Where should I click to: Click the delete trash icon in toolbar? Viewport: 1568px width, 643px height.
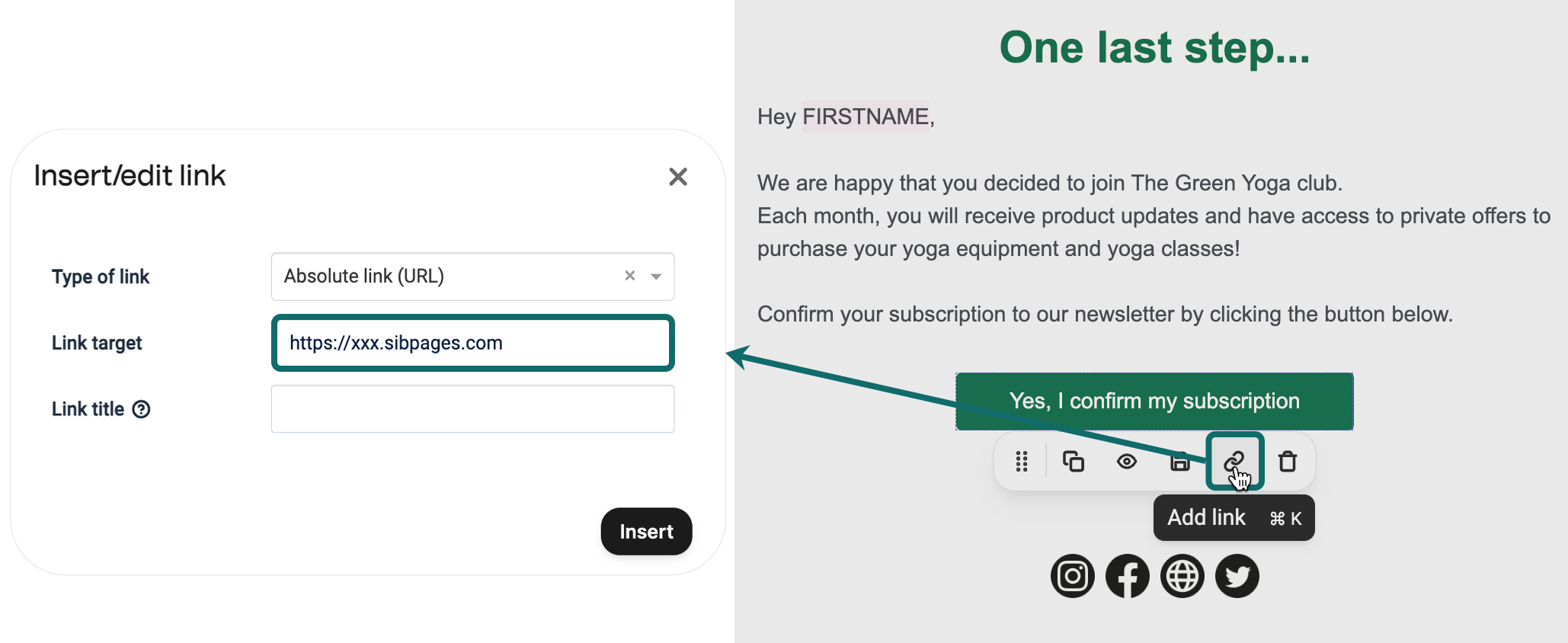1288,462
